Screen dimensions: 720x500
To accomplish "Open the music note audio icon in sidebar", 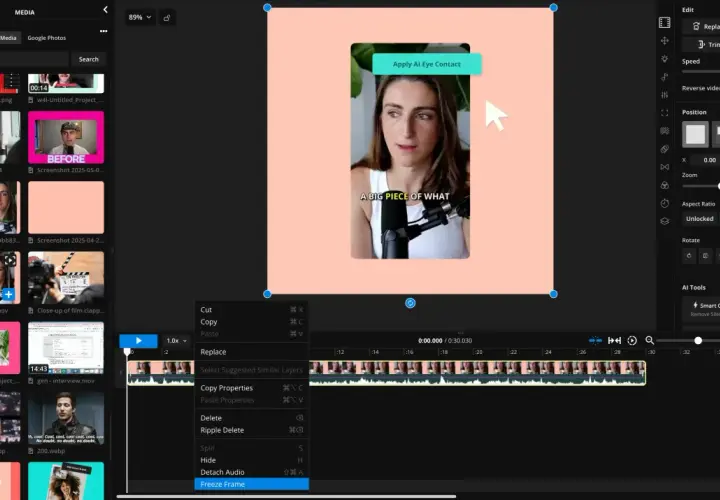I will click(x=664, y=77).
